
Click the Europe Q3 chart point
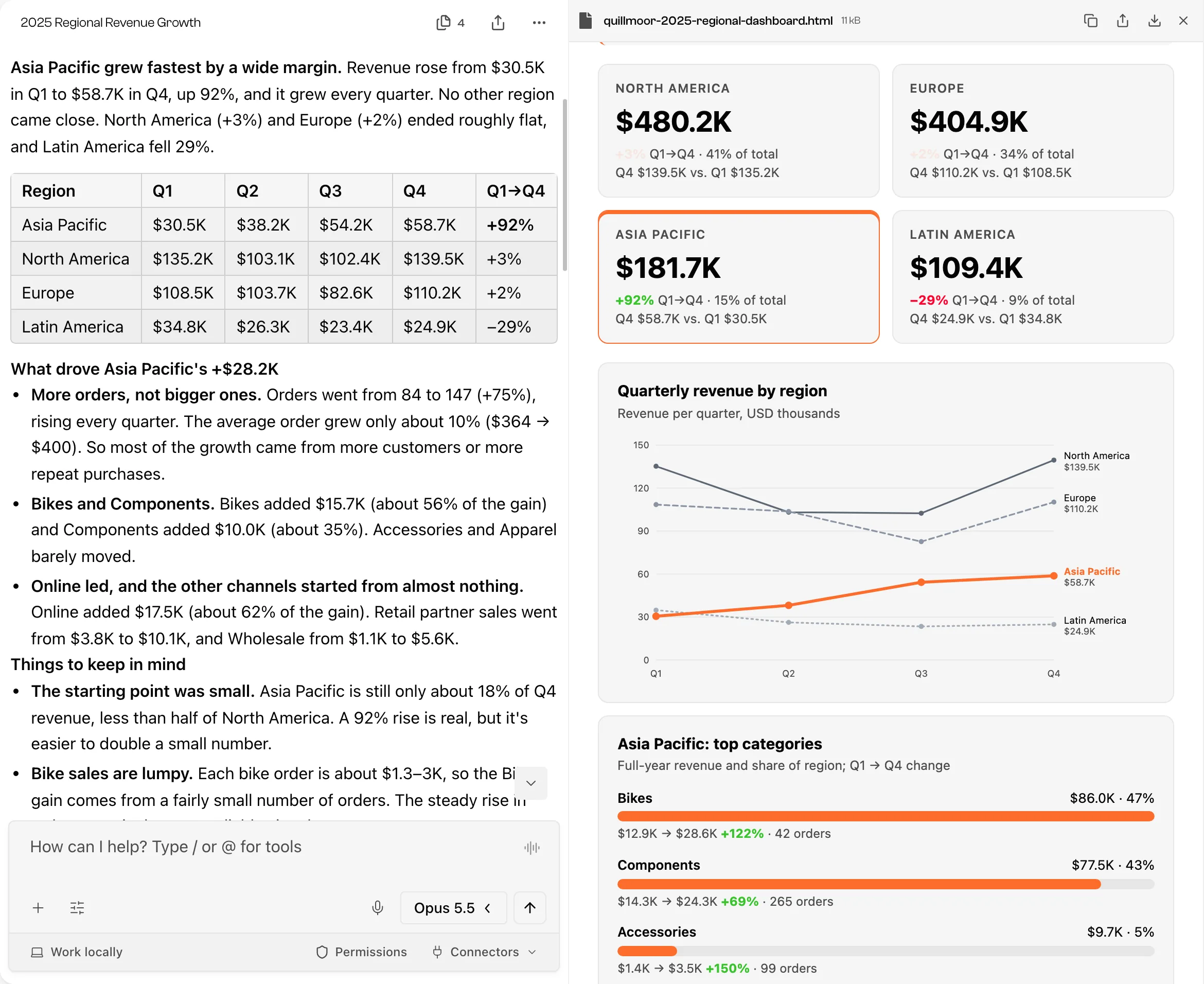pyautogui.click(x=920, y=541)
